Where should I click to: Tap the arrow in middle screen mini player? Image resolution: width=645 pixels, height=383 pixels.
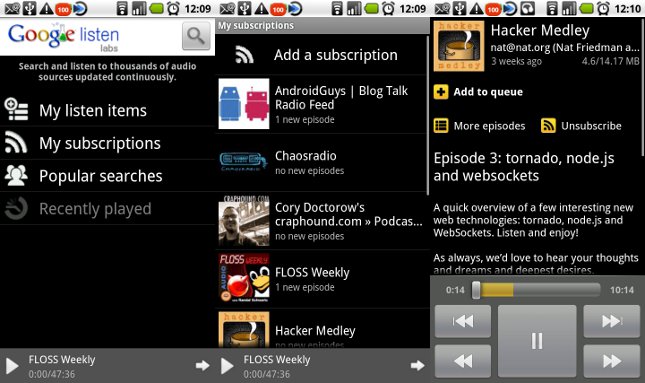(418, 365)
